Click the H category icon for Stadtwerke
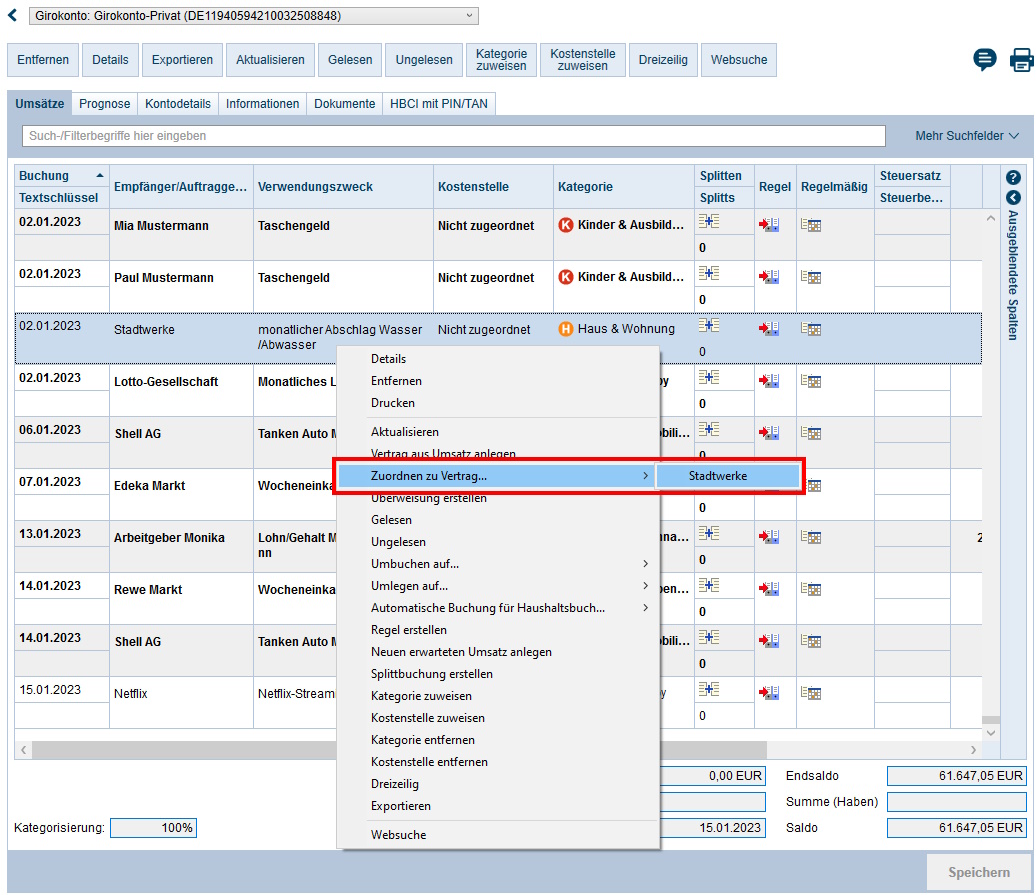Viewport: 1036px width, 895px height. pyautogui.click(x=566, y=329)
